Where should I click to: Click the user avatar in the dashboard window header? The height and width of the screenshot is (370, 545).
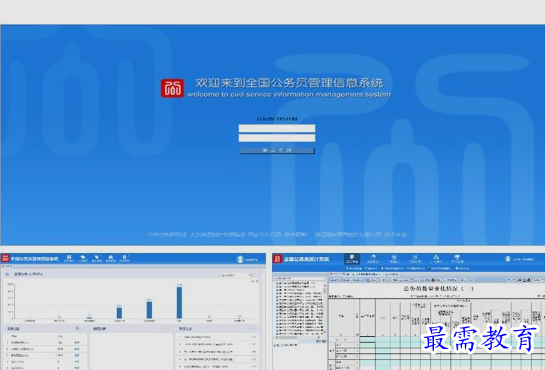tap(240, 259)
